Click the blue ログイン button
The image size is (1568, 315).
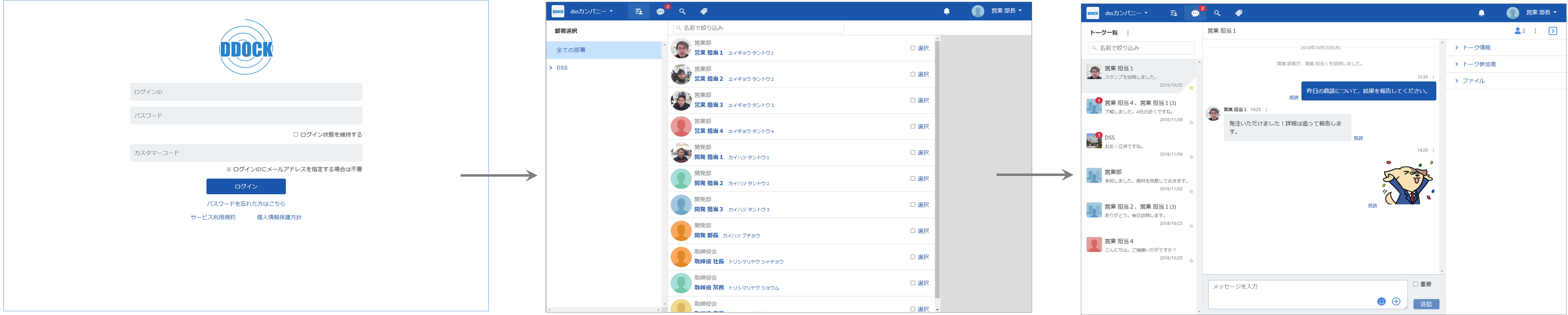[x=246, y=186]
